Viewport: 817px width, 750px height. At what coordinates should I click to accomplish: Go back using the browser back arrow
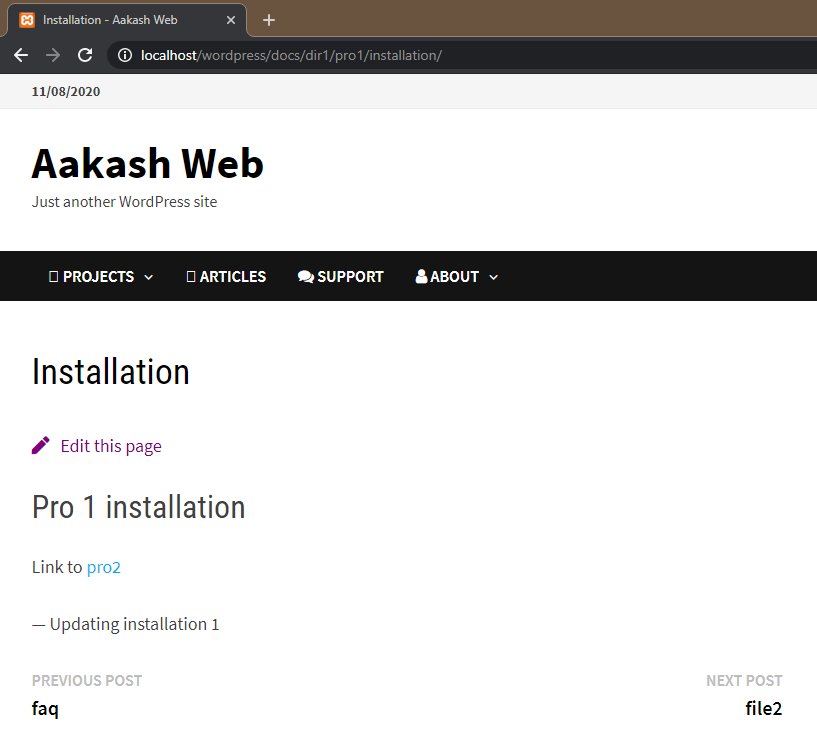(x=21, y=55)
